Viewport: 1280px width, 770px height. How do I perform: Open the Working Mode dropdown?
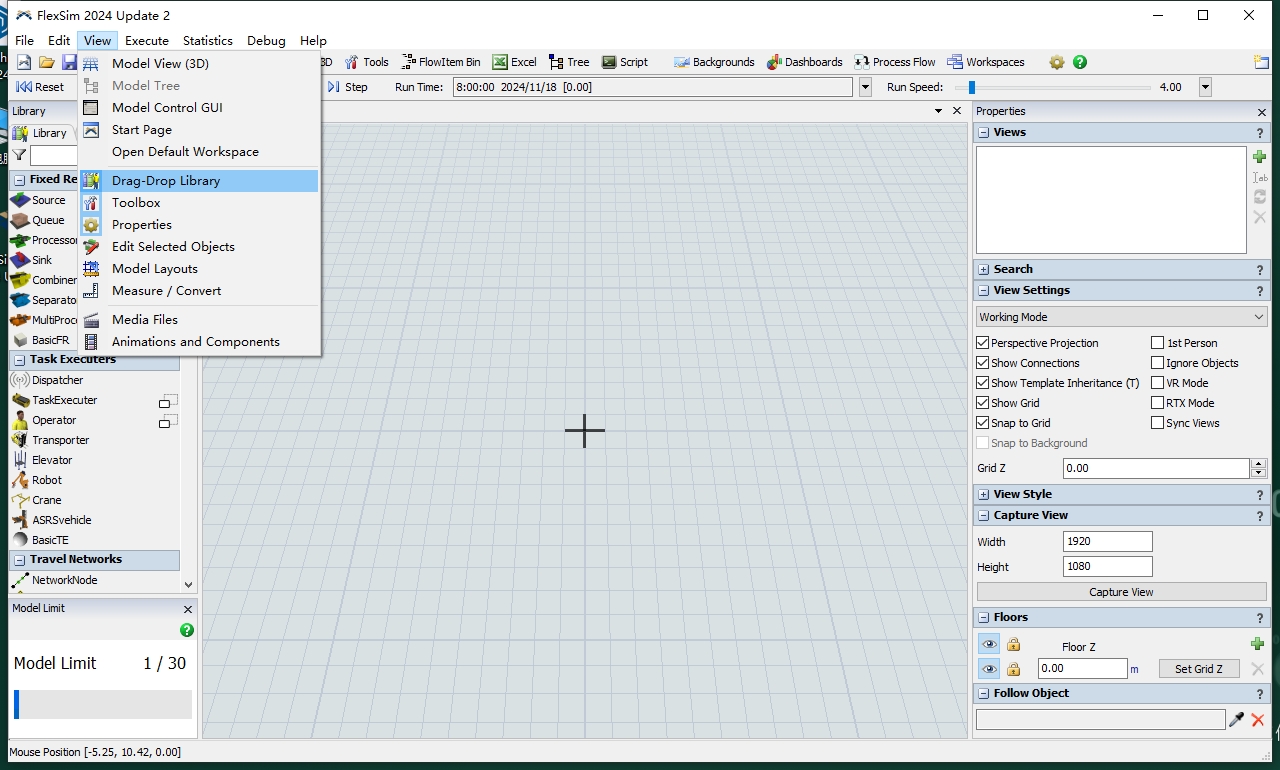1121,317
